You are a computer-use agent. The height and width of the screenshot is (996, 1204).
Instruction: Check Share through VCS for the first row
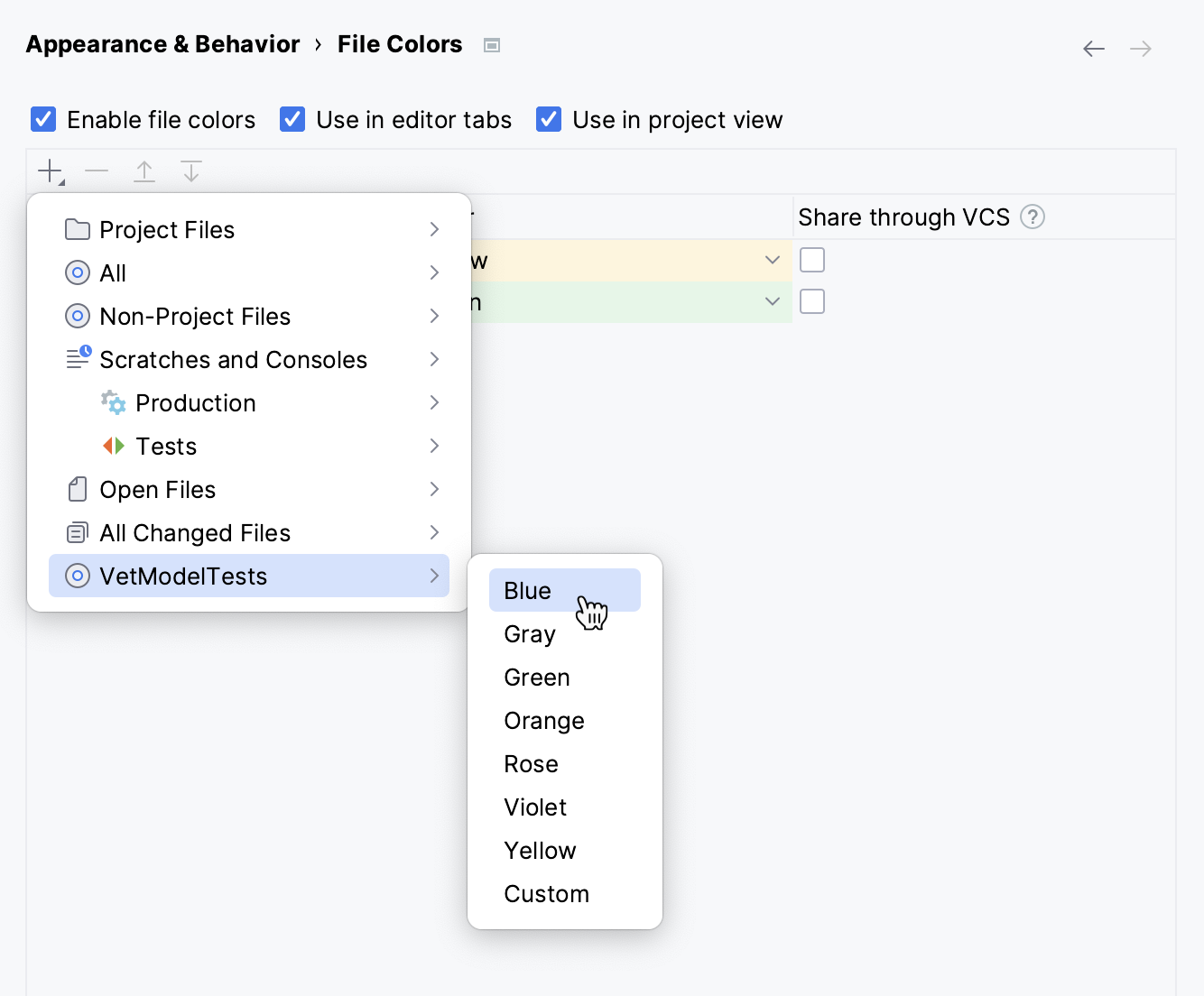[812, 260]
